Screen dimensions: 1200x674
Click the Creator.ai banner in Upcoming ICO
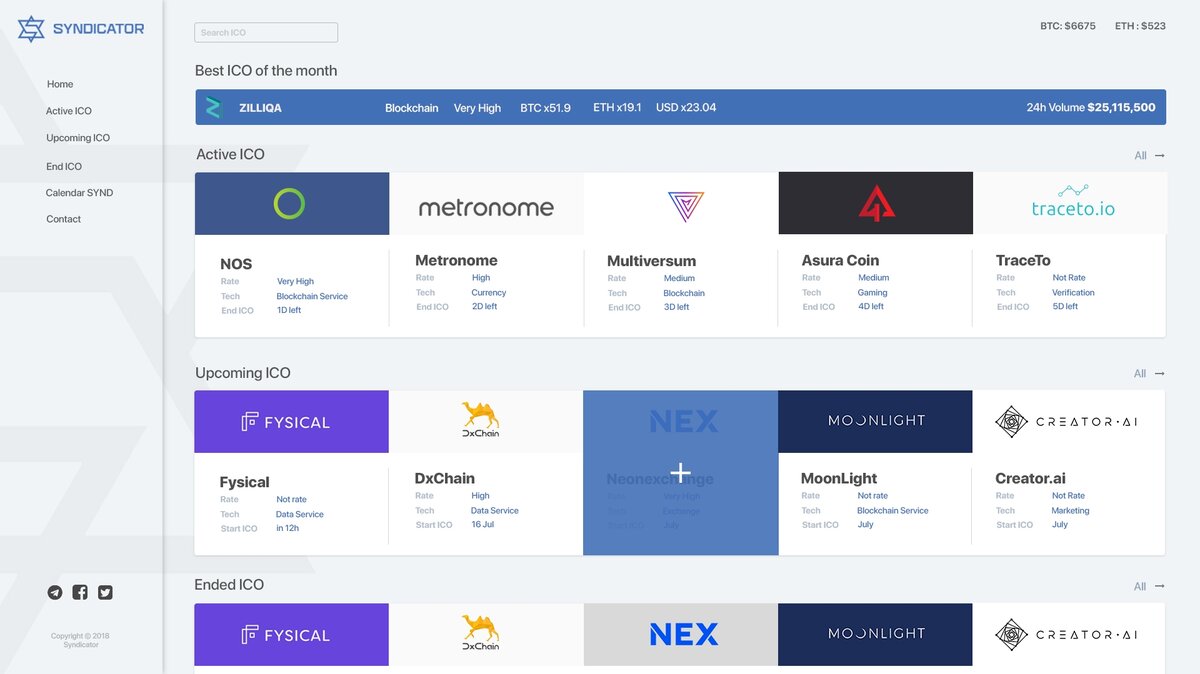pyautogui.click(x=1069, y=422)
